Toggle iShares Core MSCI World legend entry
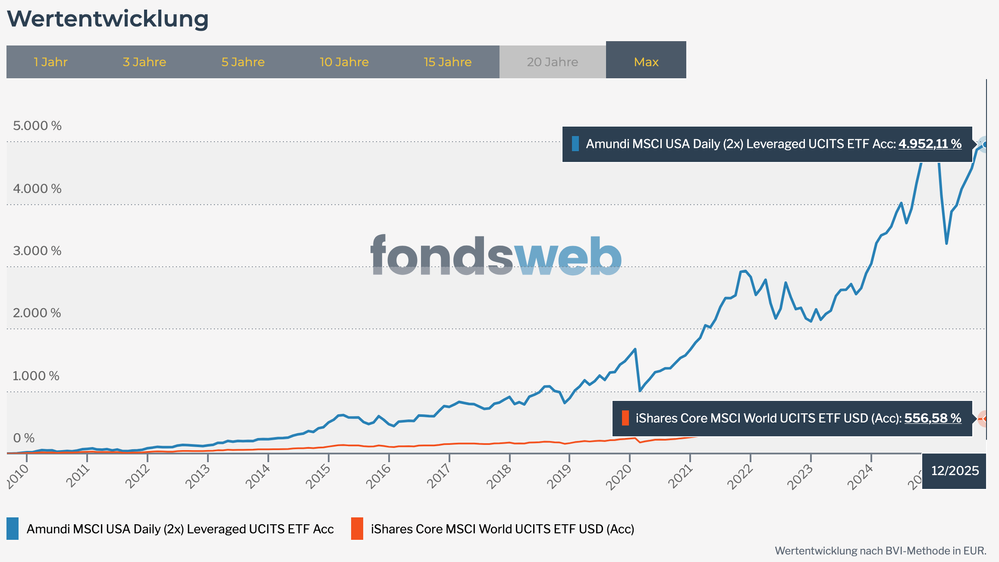This screenshot has width=999, height=562. tap(502, 528)
